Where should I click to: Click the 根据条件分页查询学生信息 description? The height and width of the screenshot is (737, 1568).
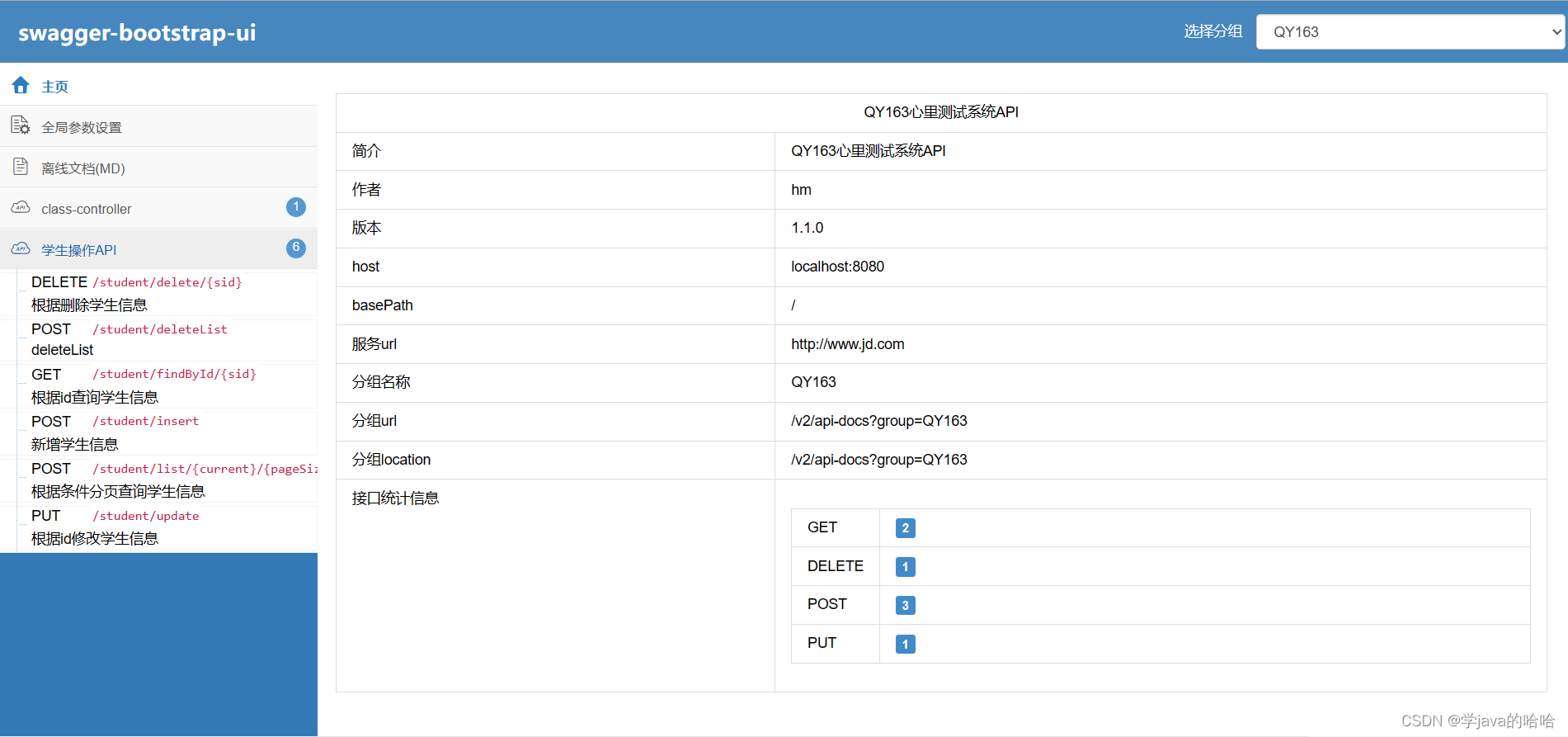(x=118, y=492)
